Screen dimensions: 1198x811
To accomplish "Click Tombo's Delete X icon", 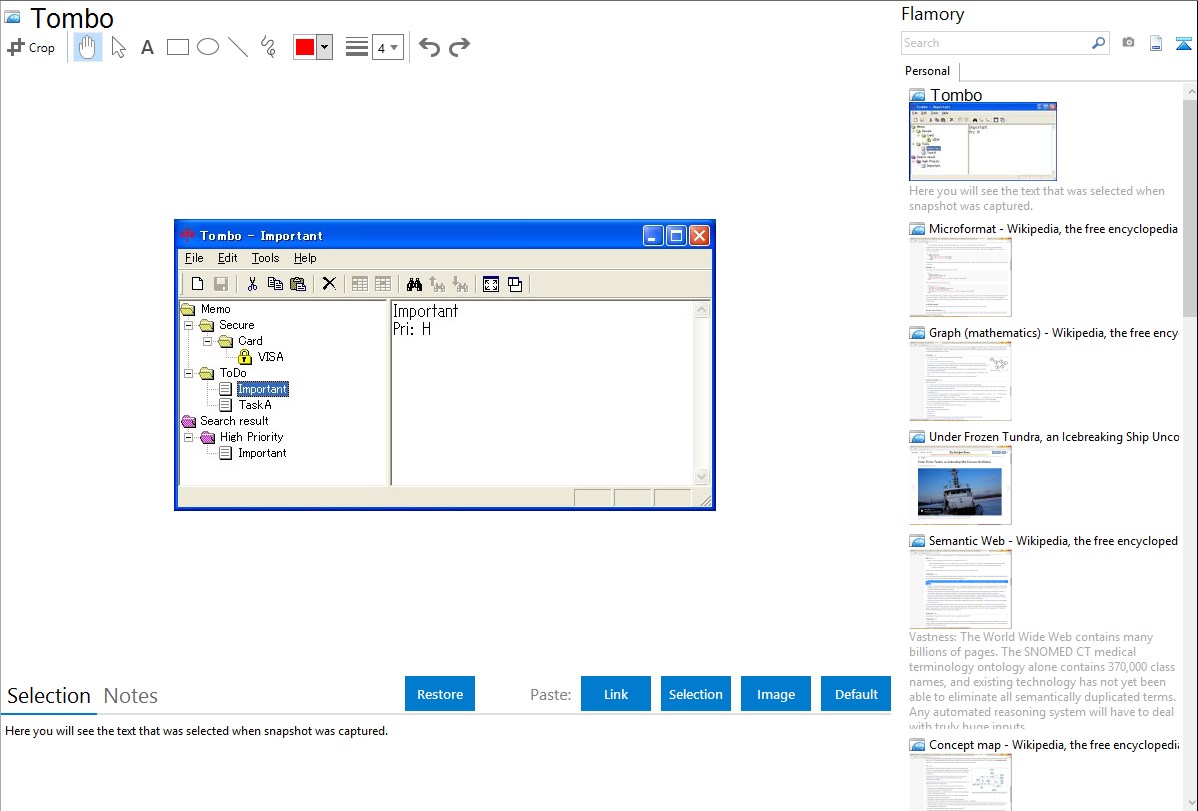I will point(329,284).
